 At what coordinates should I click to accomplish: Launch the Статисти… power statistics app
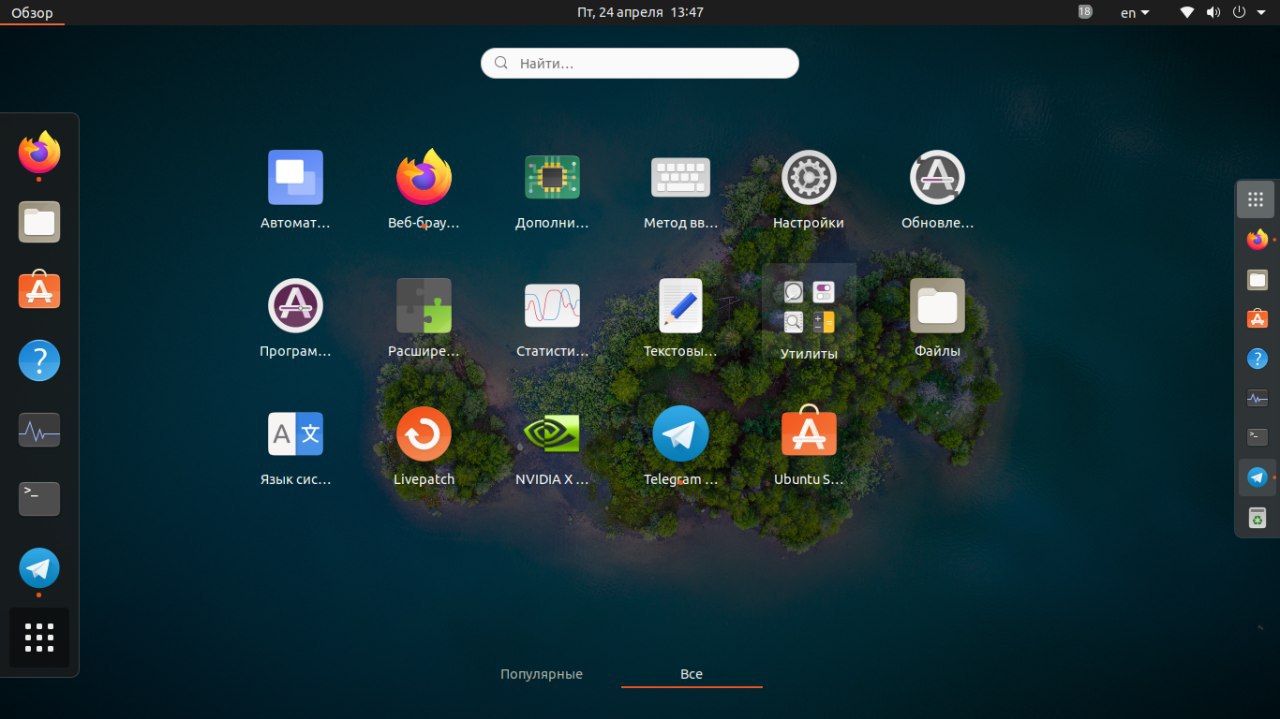552,318
